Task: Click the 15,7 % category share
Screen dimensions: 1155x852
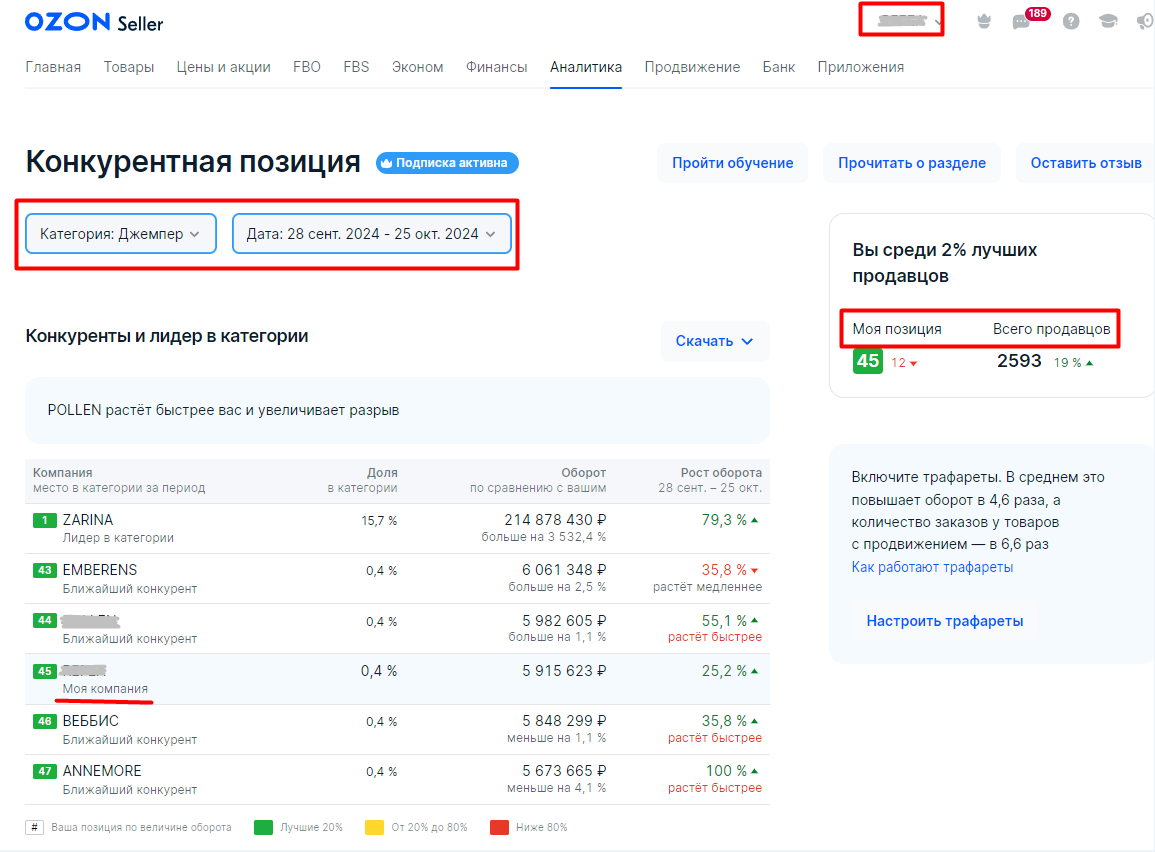Action: 379,521
